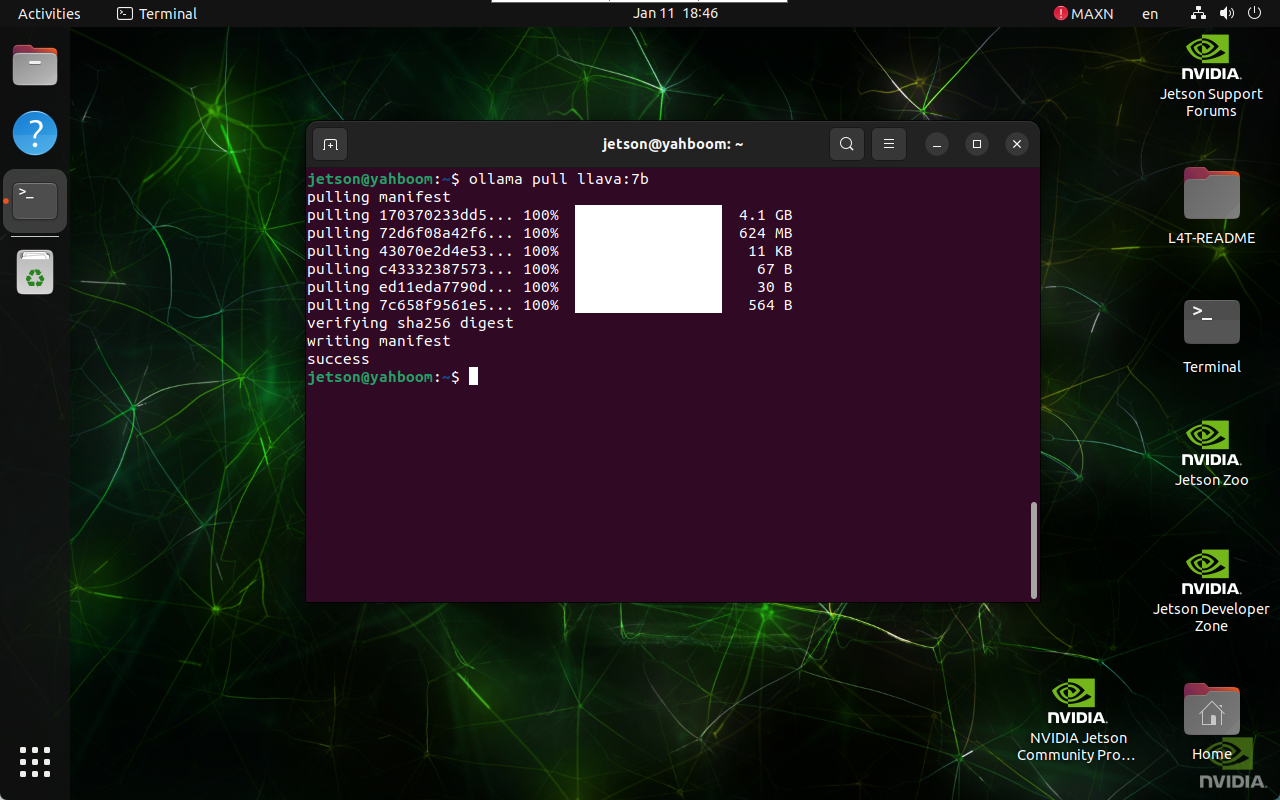The height and width of the screenshot is (800, 1280).
Task: Click the 'pulling manifest' line
Action: pos(379,197)
